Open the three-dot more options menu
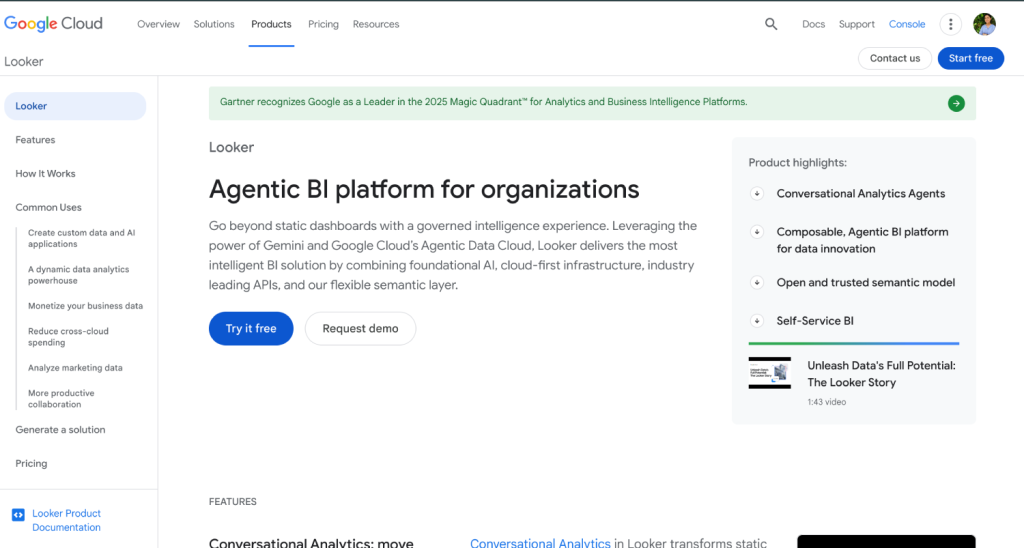Image resolution: width=1024 pixels, height=548 pixels. click(x=950, y=24)
